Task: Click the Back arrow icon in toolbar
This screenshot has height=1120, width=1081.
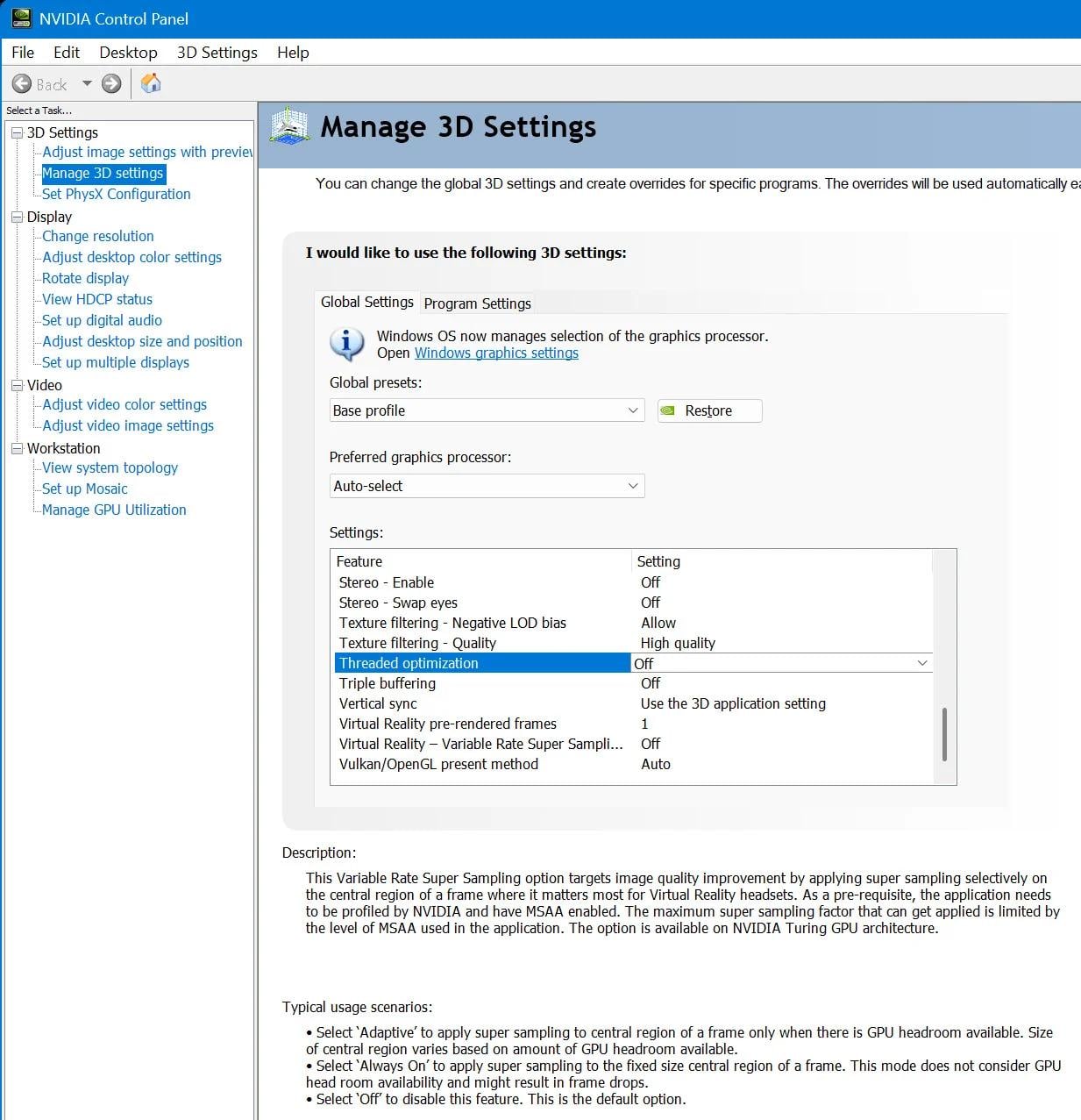Action: click(22, 84)
